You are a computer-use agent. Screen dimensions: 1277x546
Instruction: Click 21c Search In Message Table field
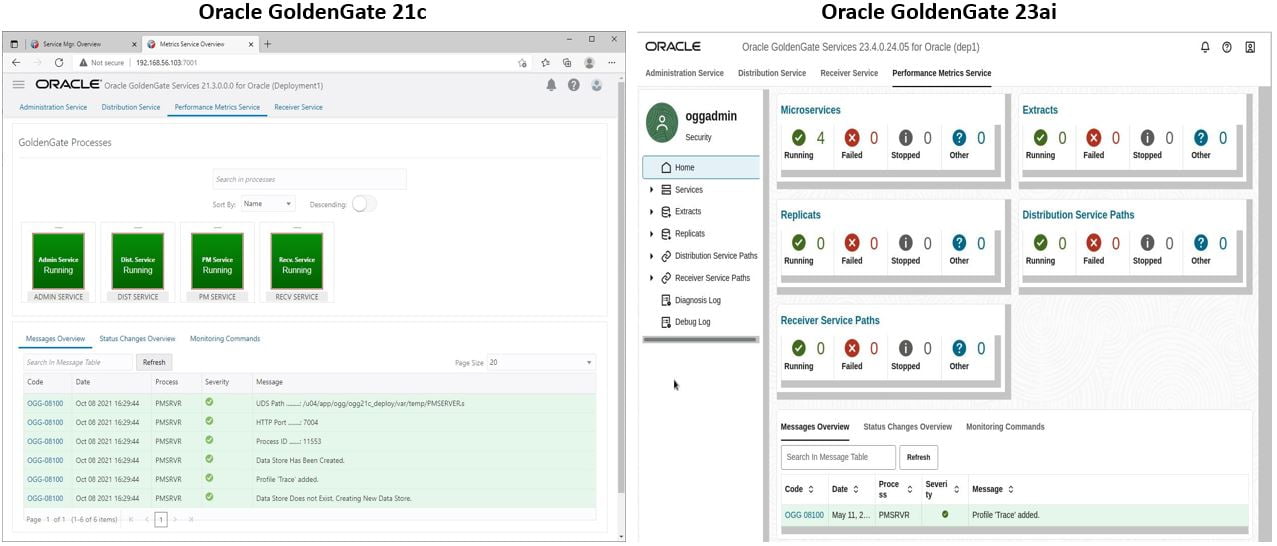click(78, 362)
